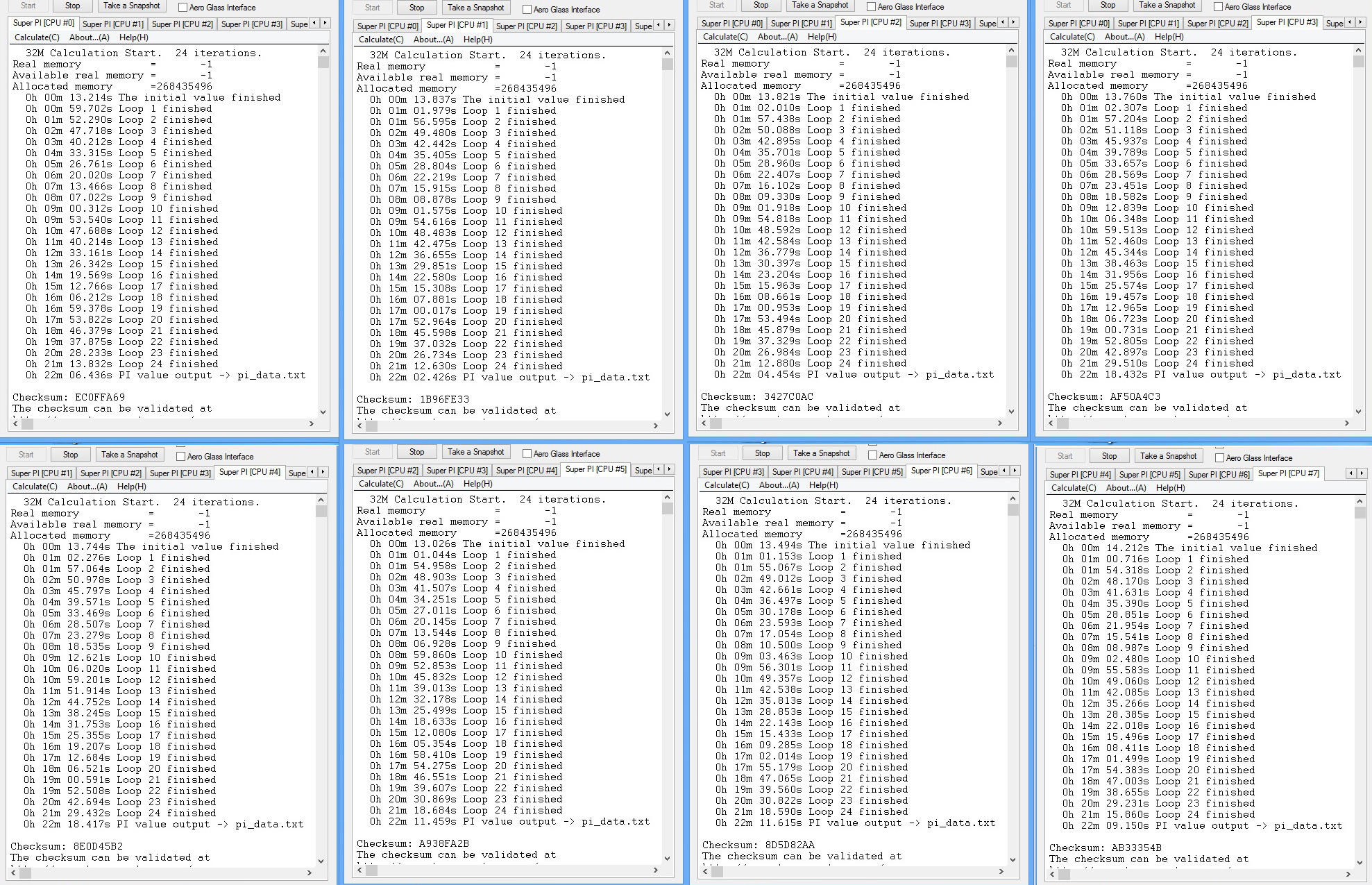The image size is (1372, 885).
Task: Enable Aero Glass Interface in checksum EC0FFA69 window
Action: [183, 8]
